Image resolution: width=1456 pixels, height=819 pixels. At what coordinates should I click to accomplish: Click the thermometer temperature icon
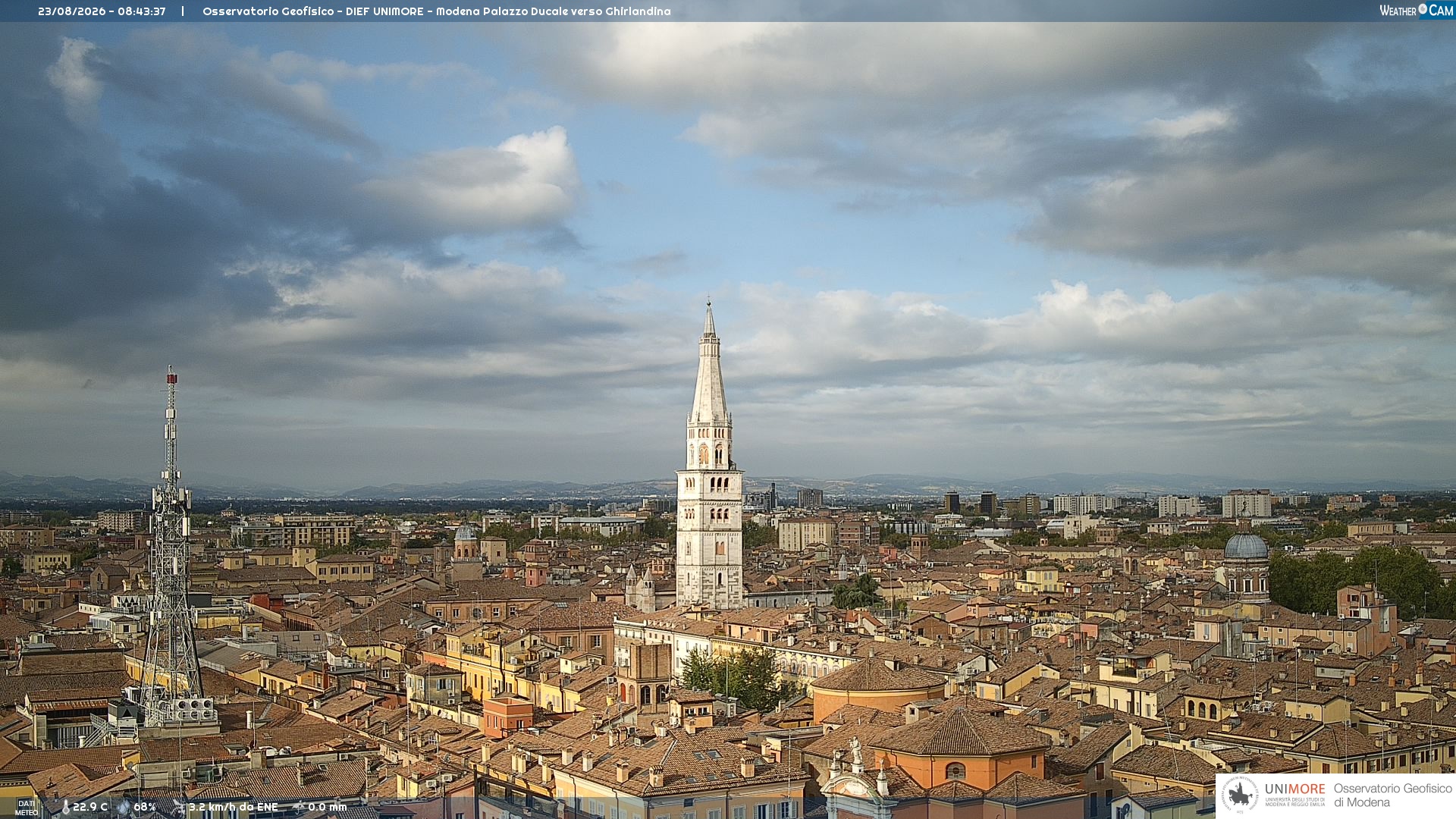click(x=65, y=808)
